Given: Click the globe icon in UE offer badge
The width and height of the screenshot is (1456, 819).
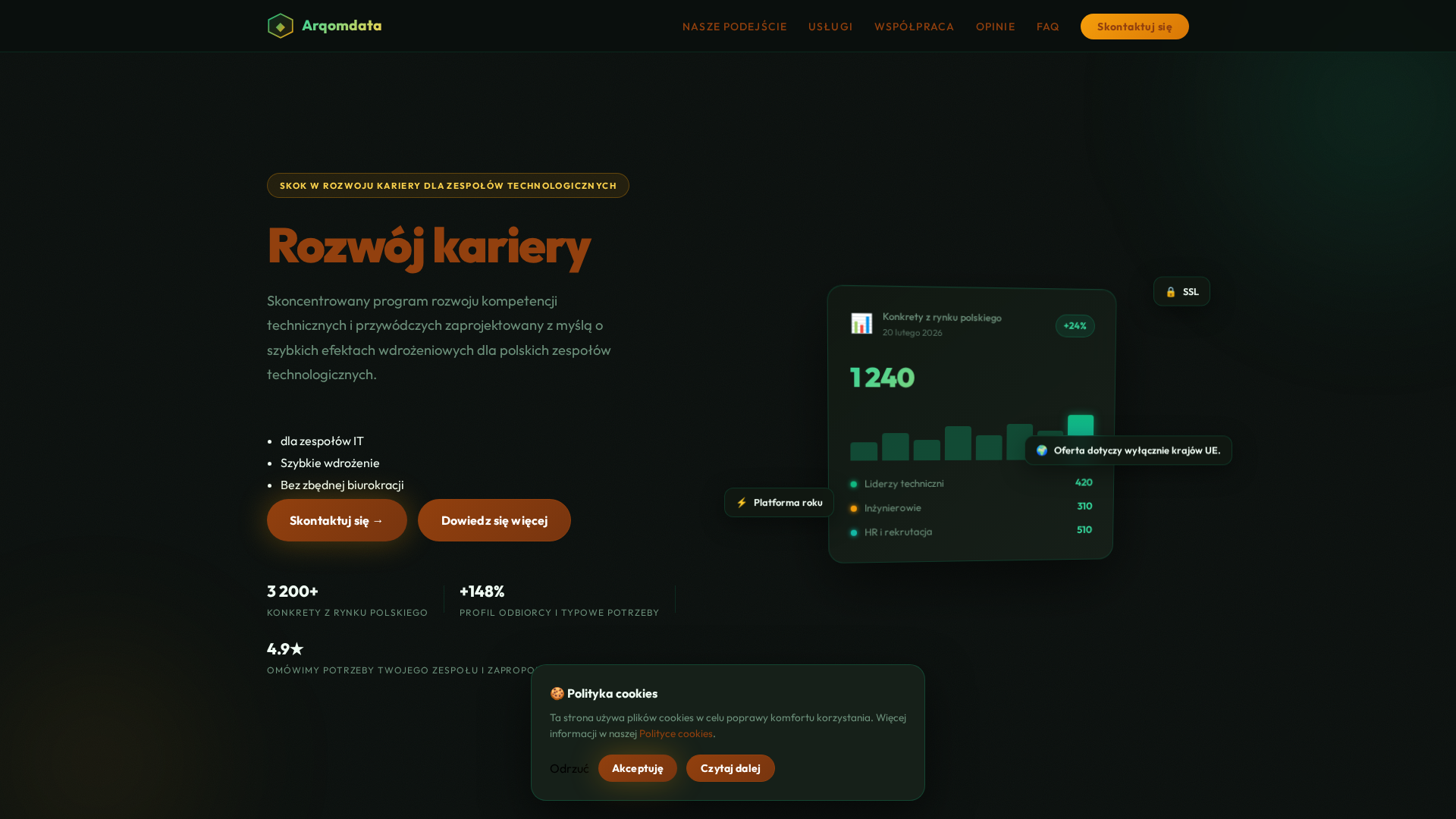Looking at the screenshot, I should [1042, 450].
